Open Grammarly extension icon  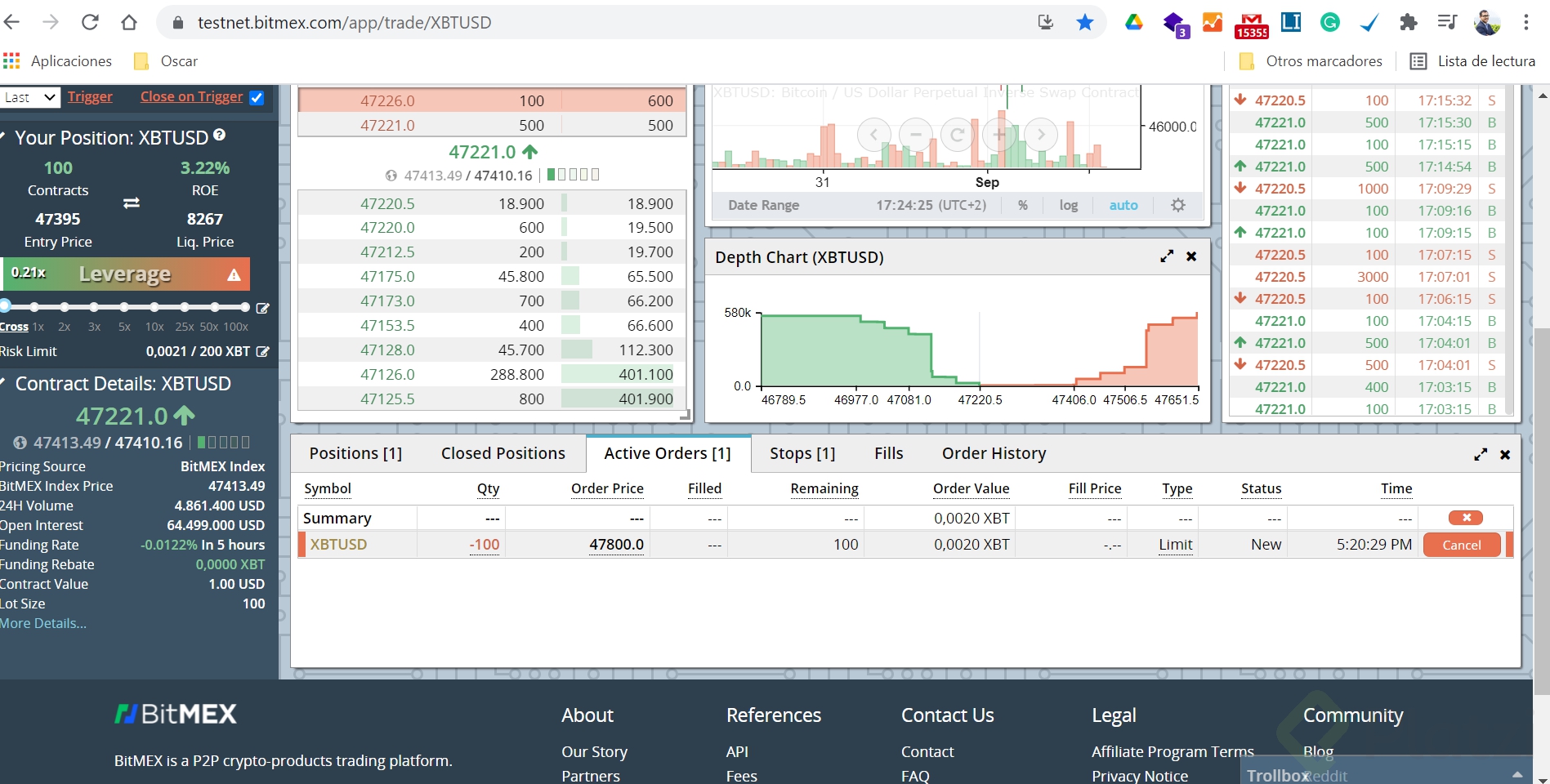click(1330, 22)
